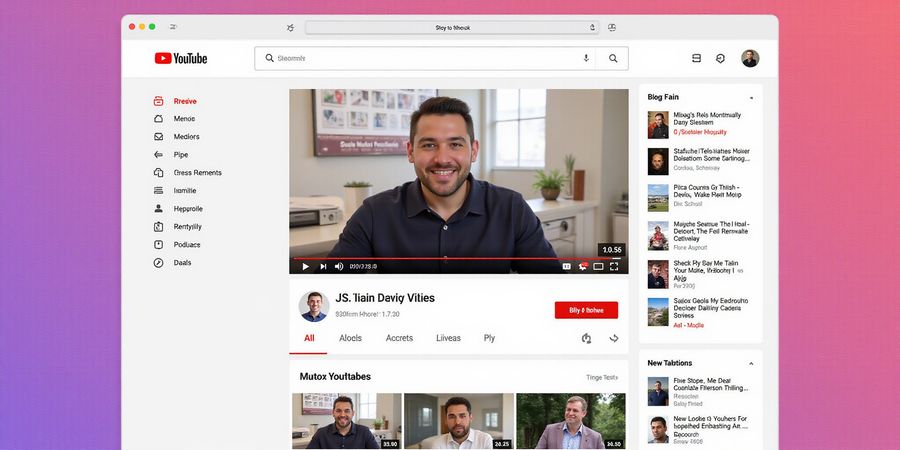Open the Rresive sidebar icon

[158, 101]
